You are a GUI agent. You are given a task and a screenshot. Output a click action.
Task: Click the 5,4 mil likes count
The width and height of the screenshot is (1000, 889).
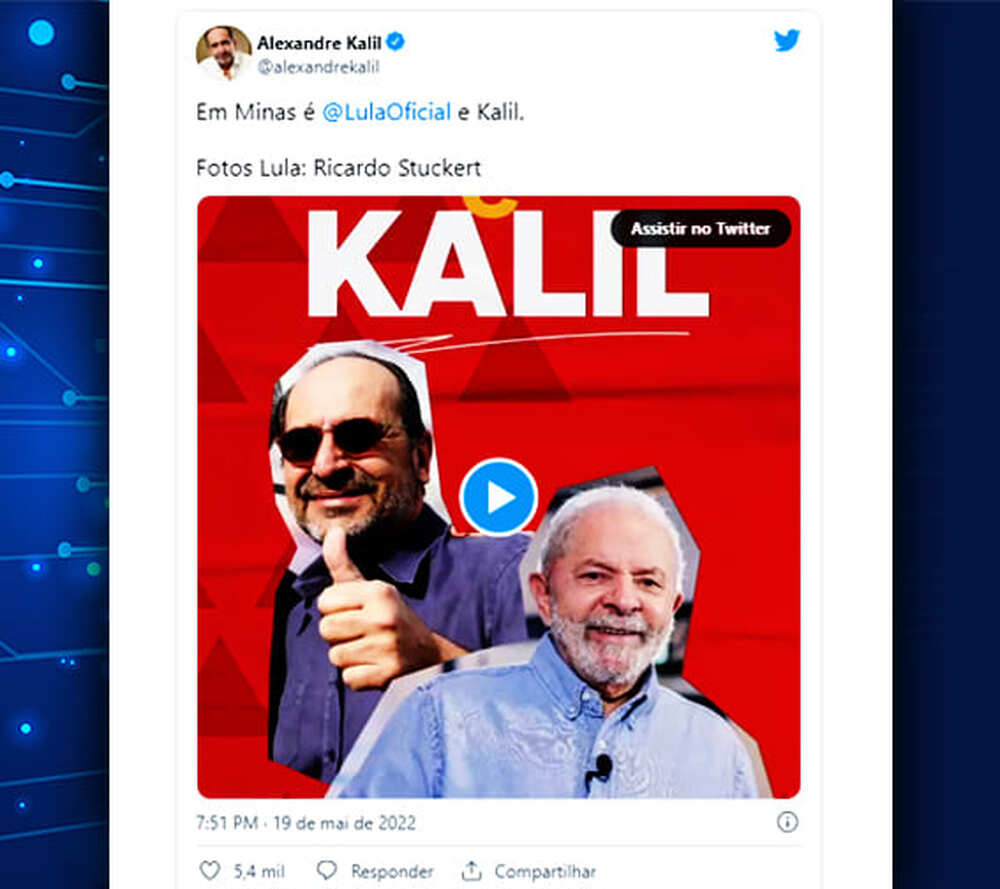(259, 871)
